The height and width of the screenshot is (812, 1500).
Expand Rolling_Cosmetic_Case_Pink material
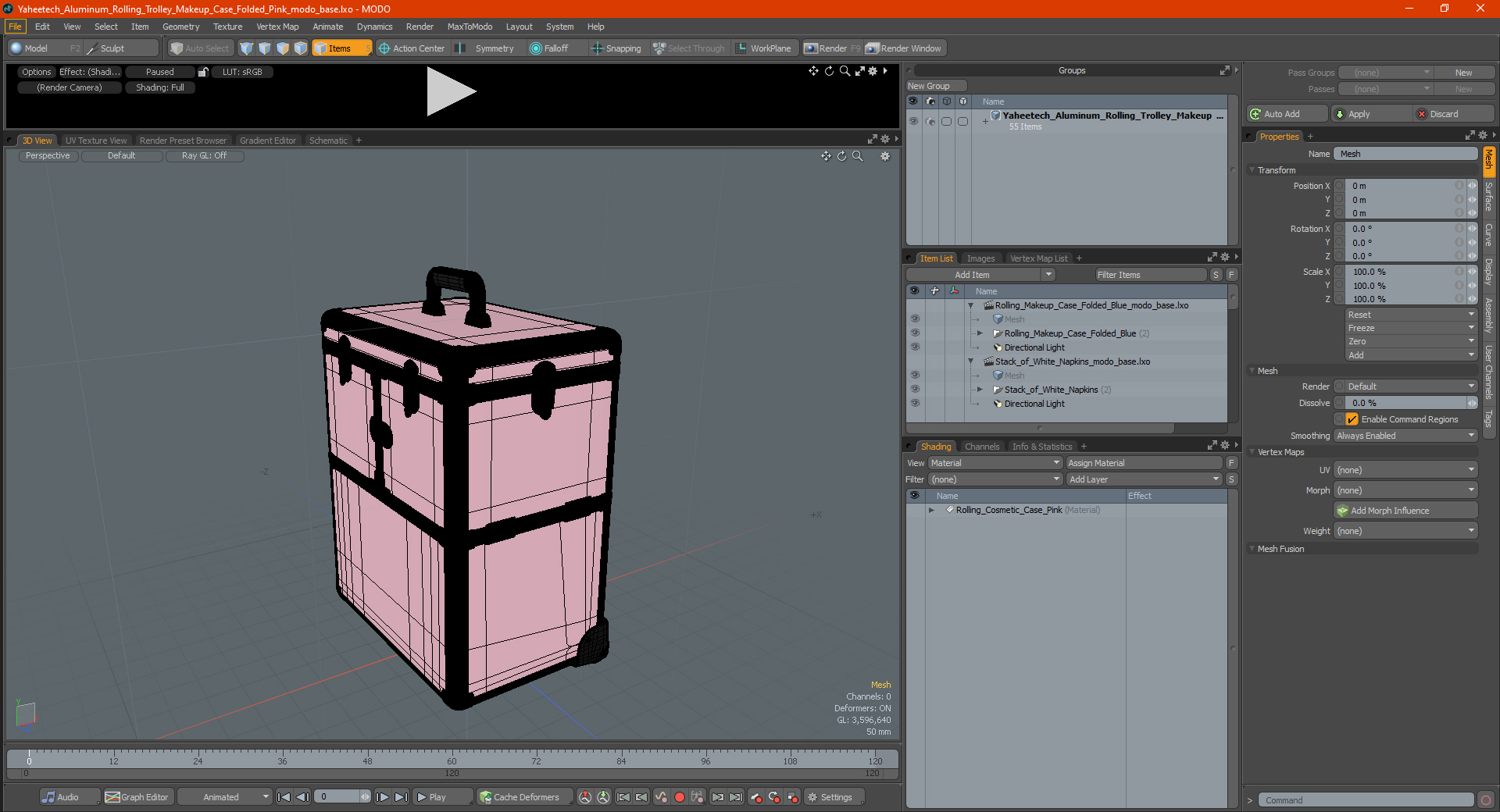click(x=931, y=510)
